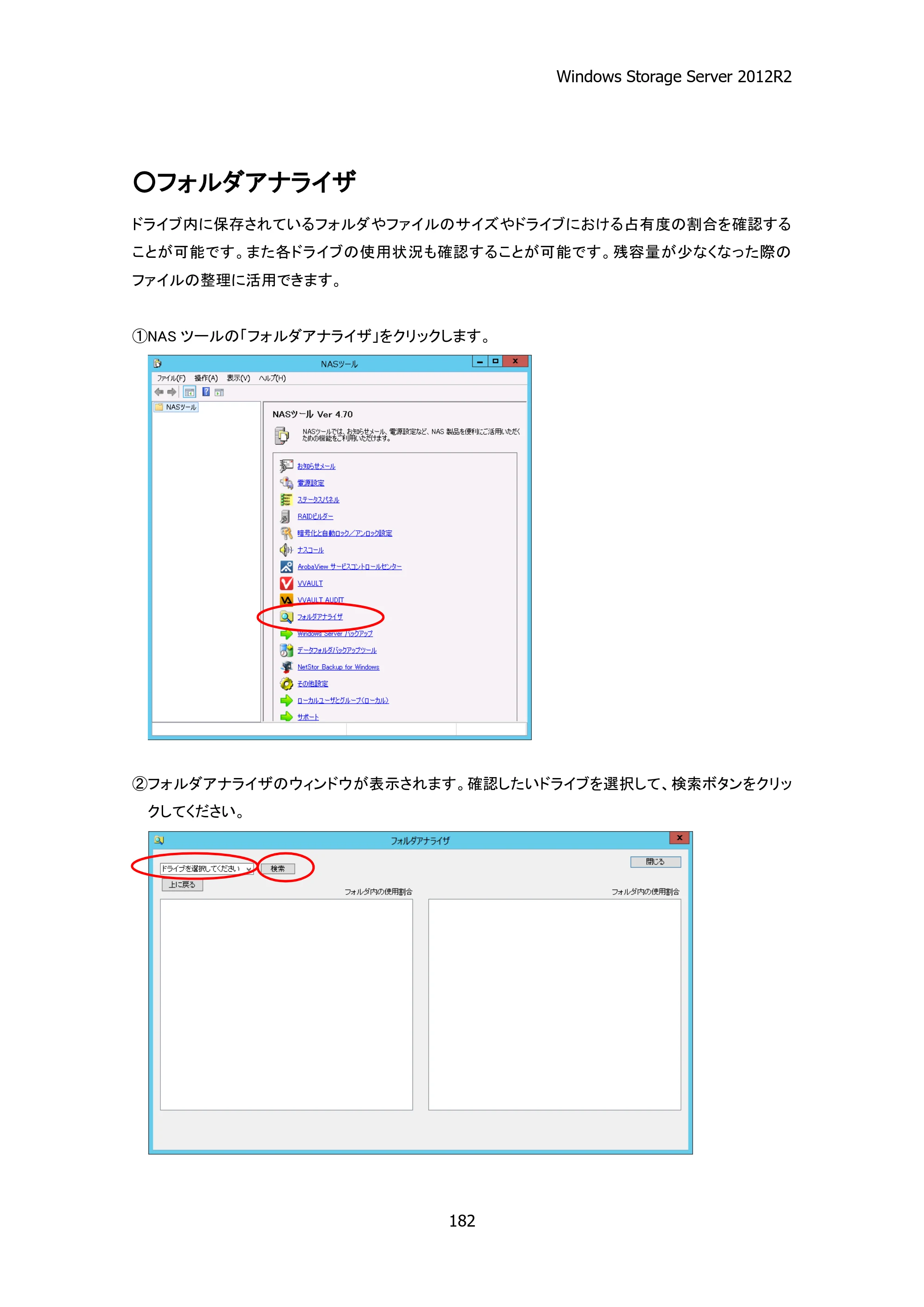Click the データフォルダバックアップツール icon

(x=286, y=650)
